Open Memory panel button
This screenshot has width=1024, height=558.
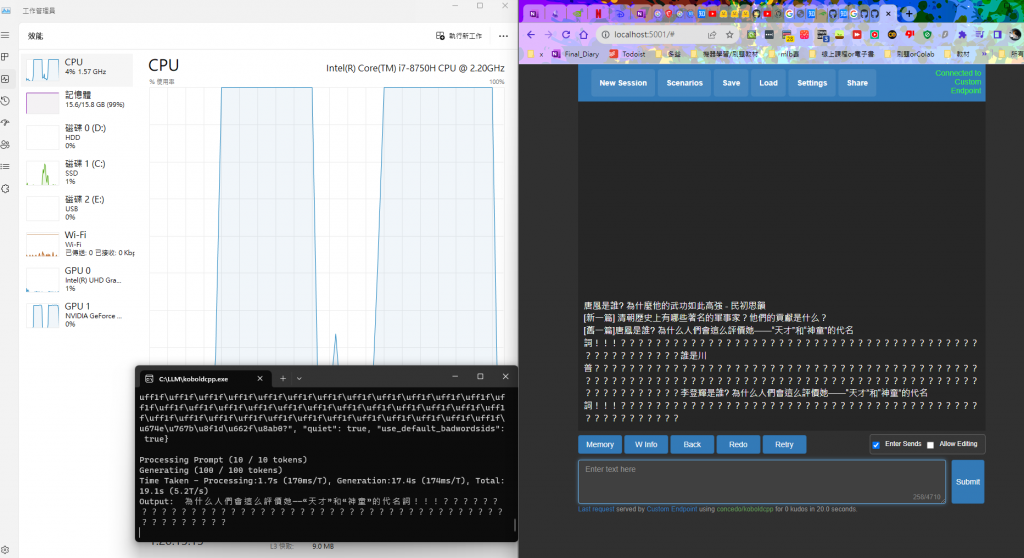click(x=600, y=444)
